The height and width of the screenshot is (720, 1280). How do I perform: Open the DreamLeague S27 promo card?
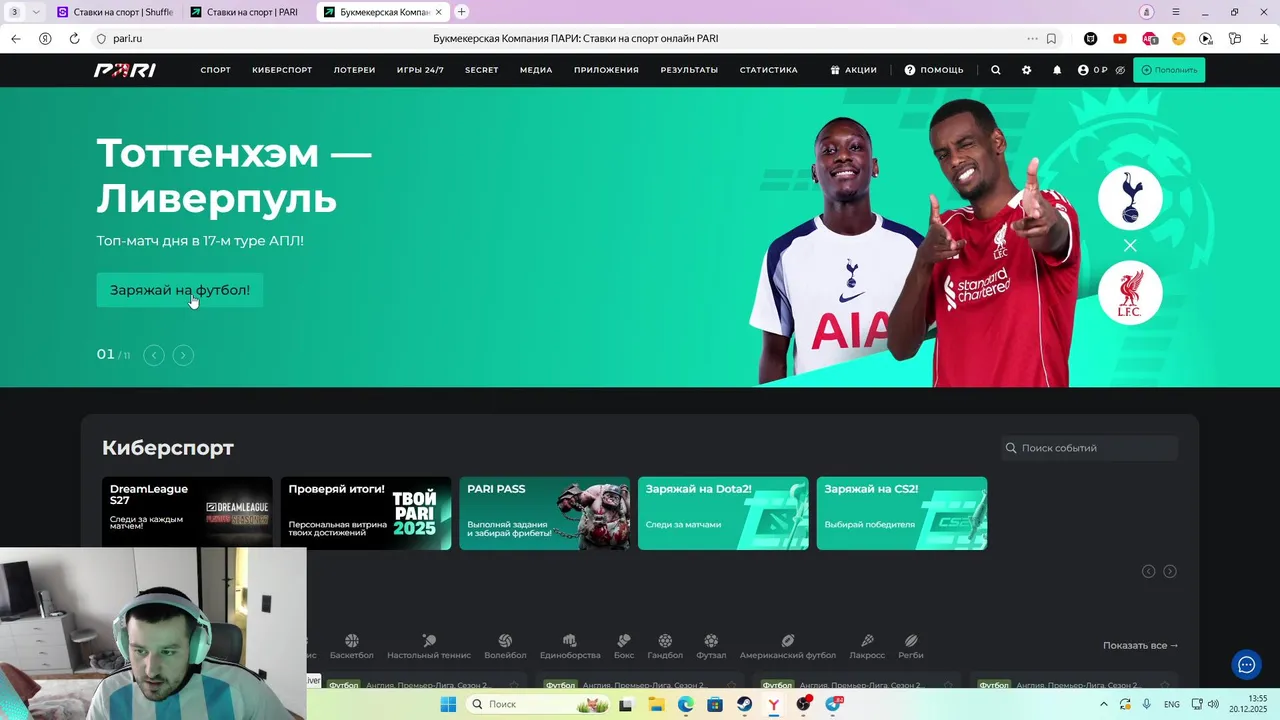tap(187, 513)
